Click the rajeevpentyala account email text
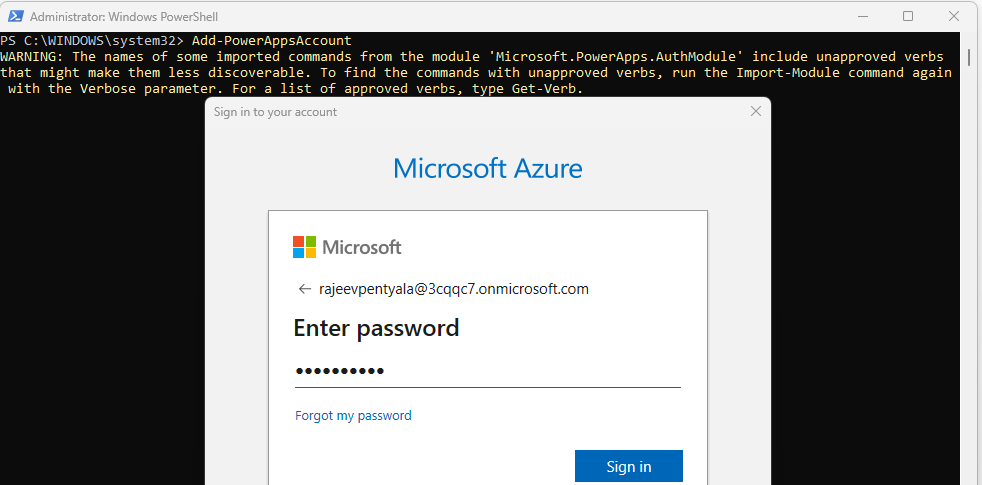Screen dimensions: 982x485 454,289
